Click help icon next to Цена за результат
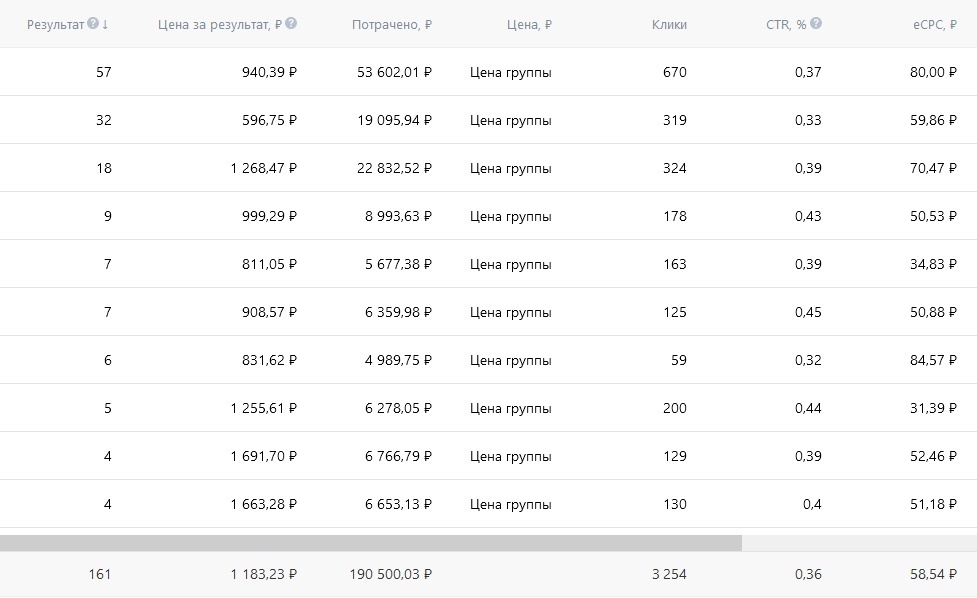Viewport: 977px width, 598px height. pos(291,24)
